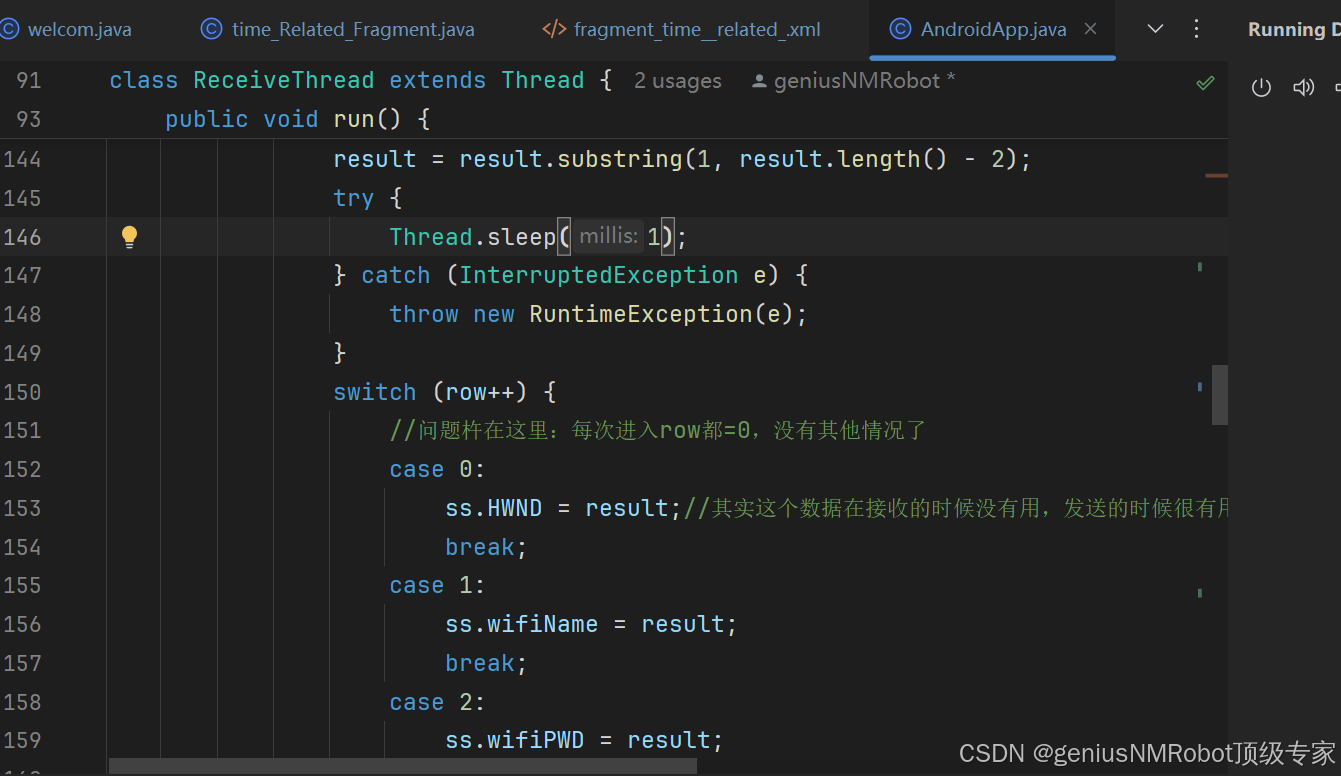Click the green inspections checkmark icon
Screen dimensions: 1341x776
tap(1205, 84)
